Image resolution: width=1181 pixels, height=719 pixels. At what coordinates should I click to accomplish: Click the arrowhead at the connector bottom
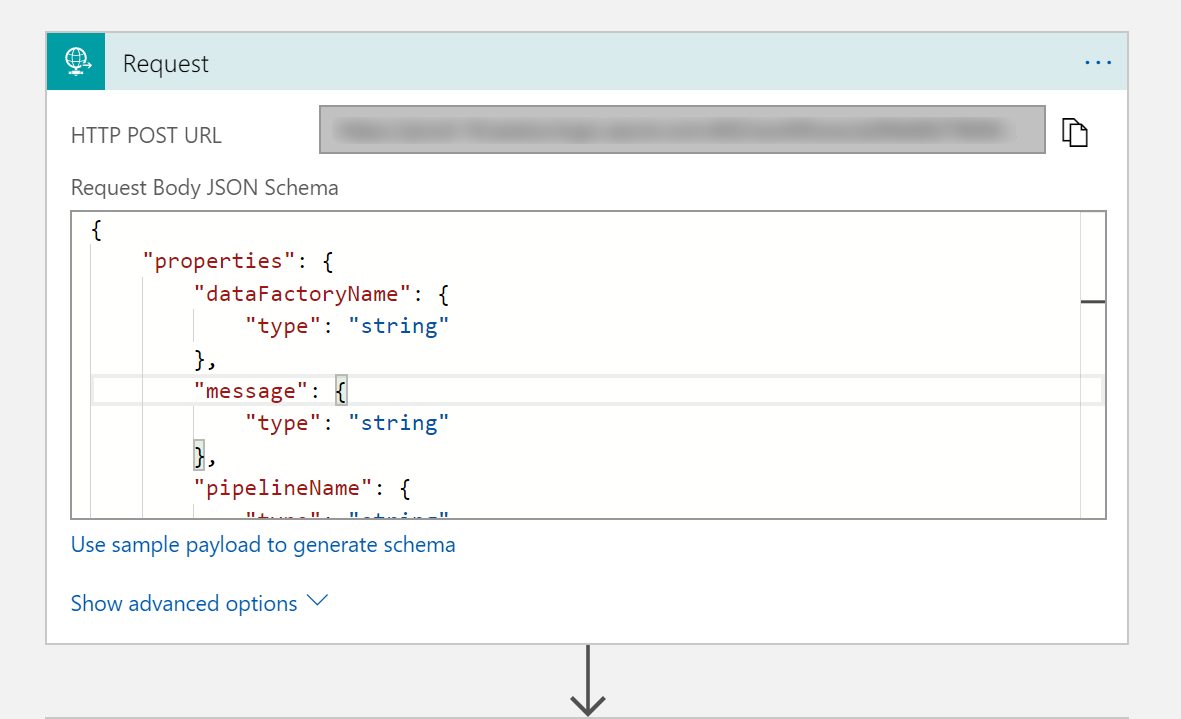pos(587,705)
